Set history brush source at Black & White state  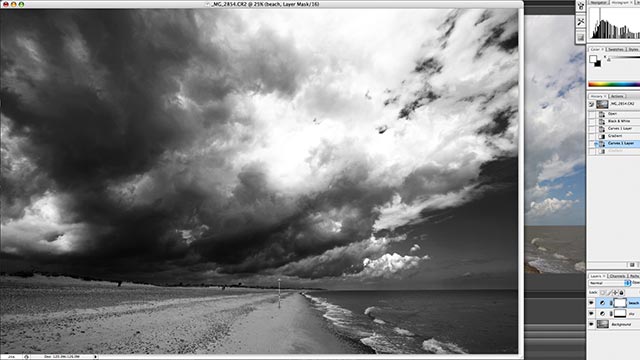point(591,121)
